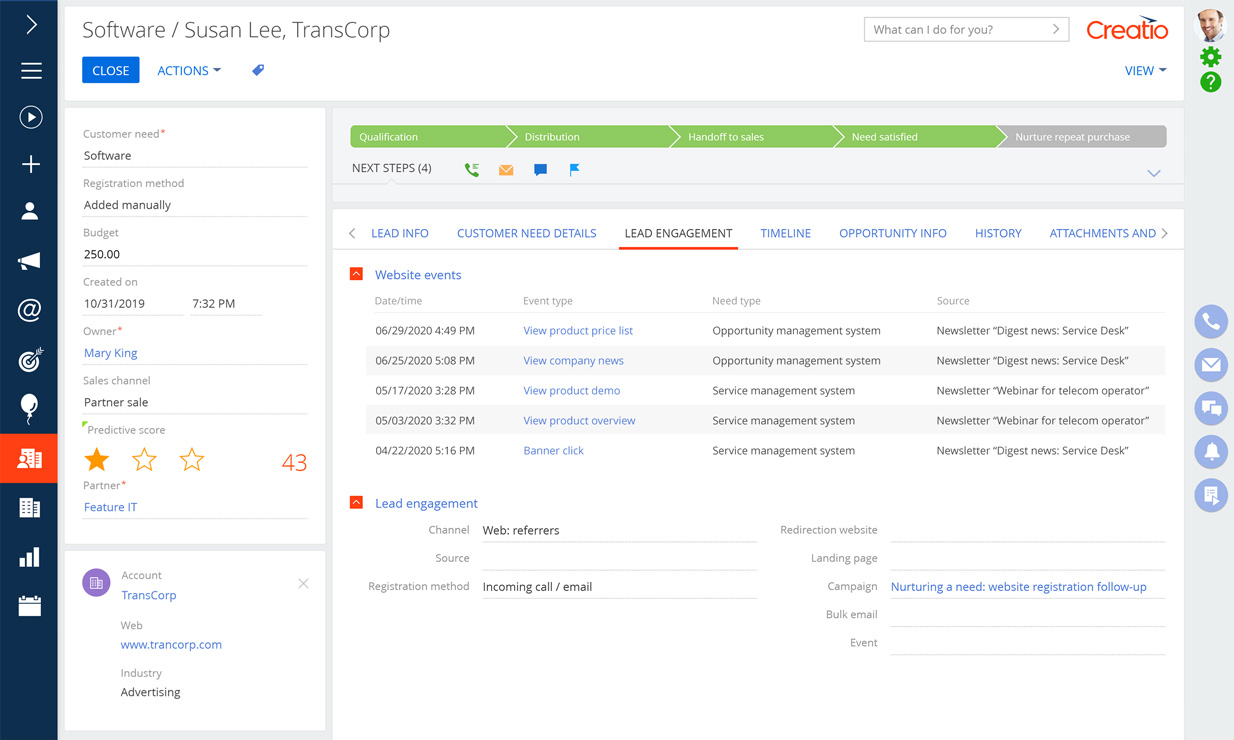Click the blue Close button
The height and width of the screenshot is (740, 1234).
tap(110, 71)
